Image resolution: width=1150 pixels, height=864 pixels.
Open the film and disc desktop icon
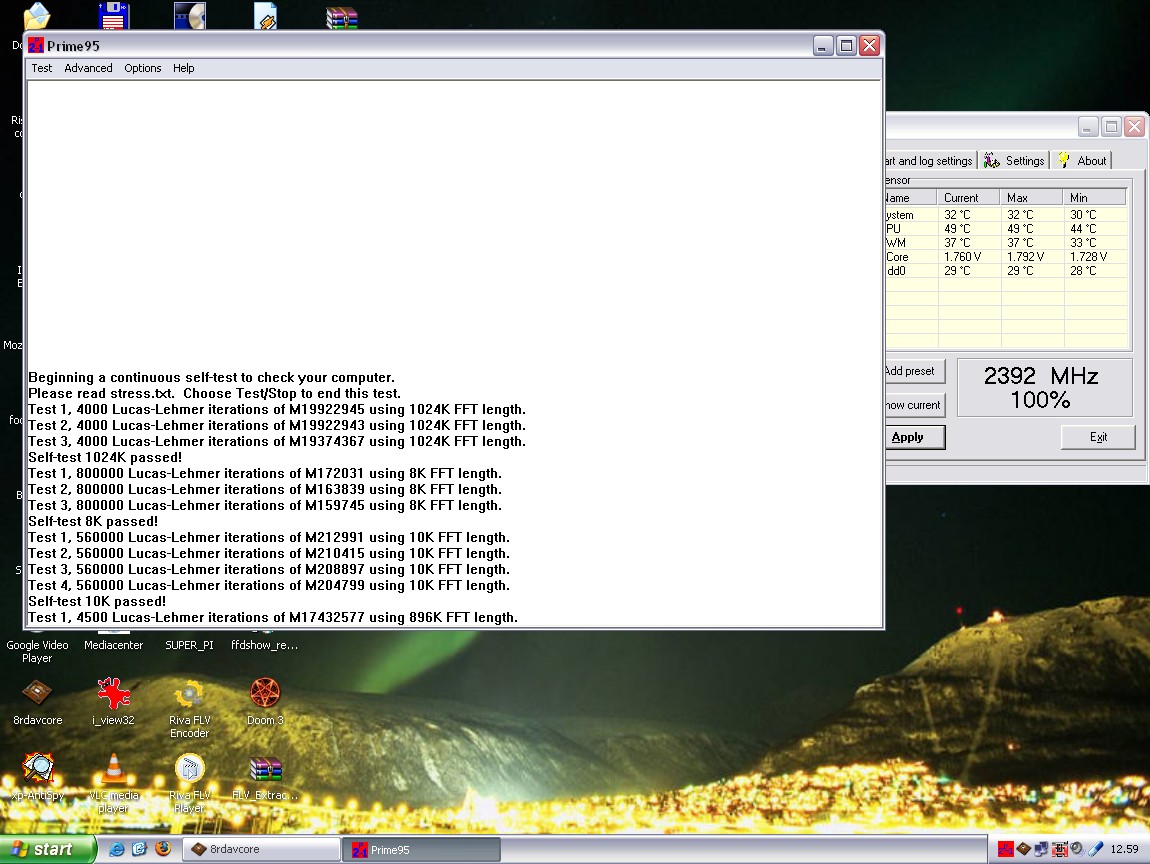[x=190, y=16]
